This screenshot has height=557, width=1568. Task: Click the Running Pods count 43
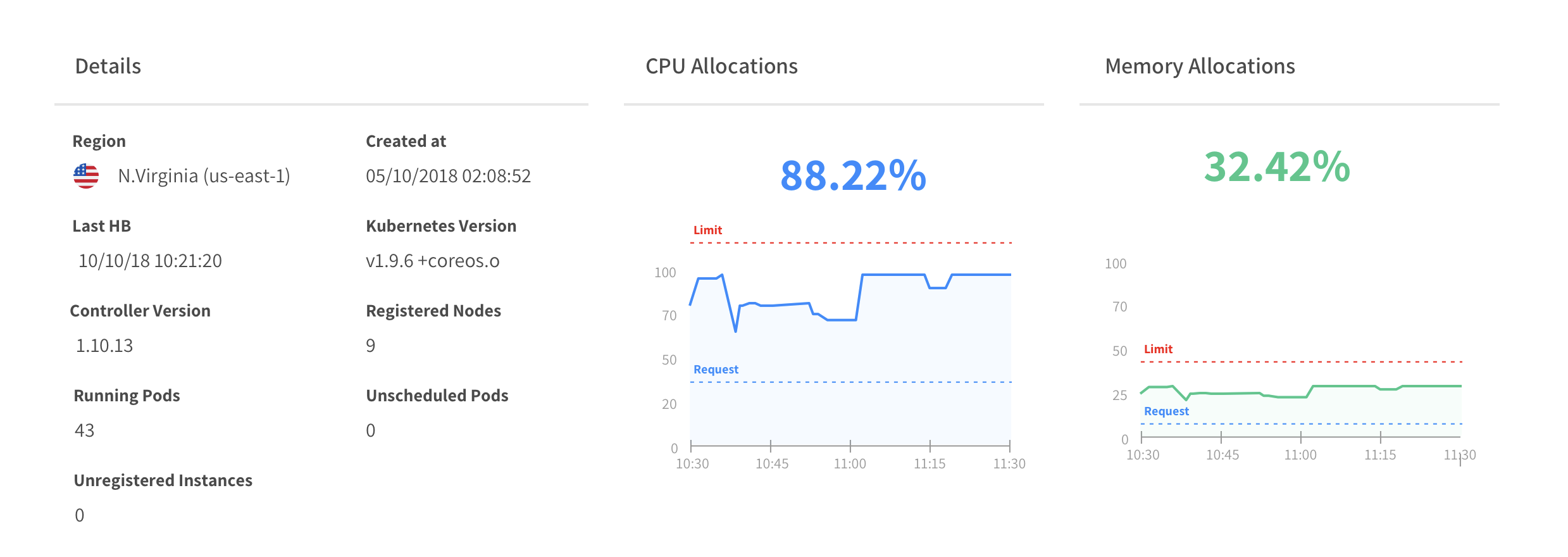coord(84,430)
